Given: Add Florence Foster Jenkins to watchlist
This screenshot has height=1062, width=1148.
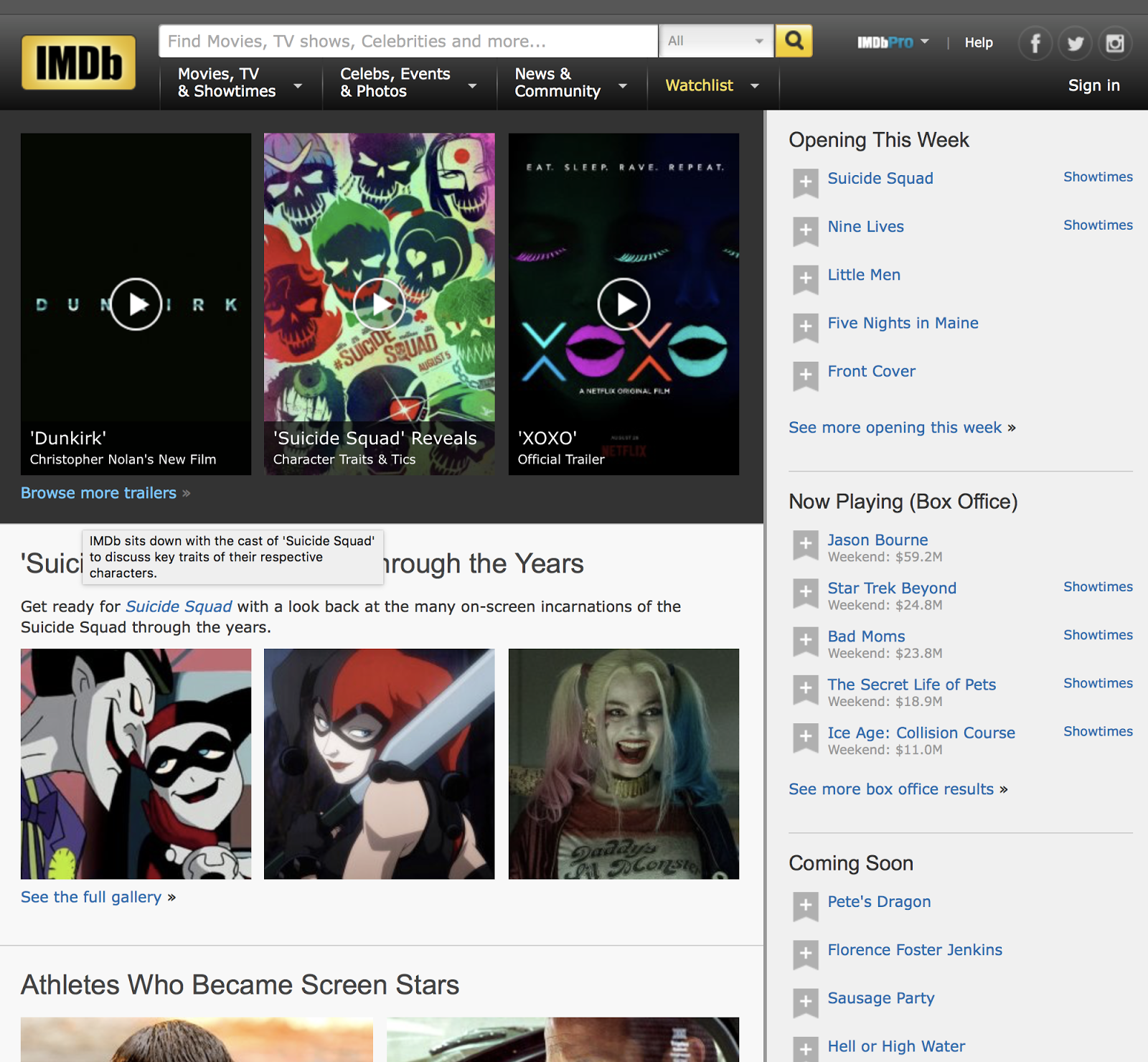Looking at the screenshot, I should point(806,954).
